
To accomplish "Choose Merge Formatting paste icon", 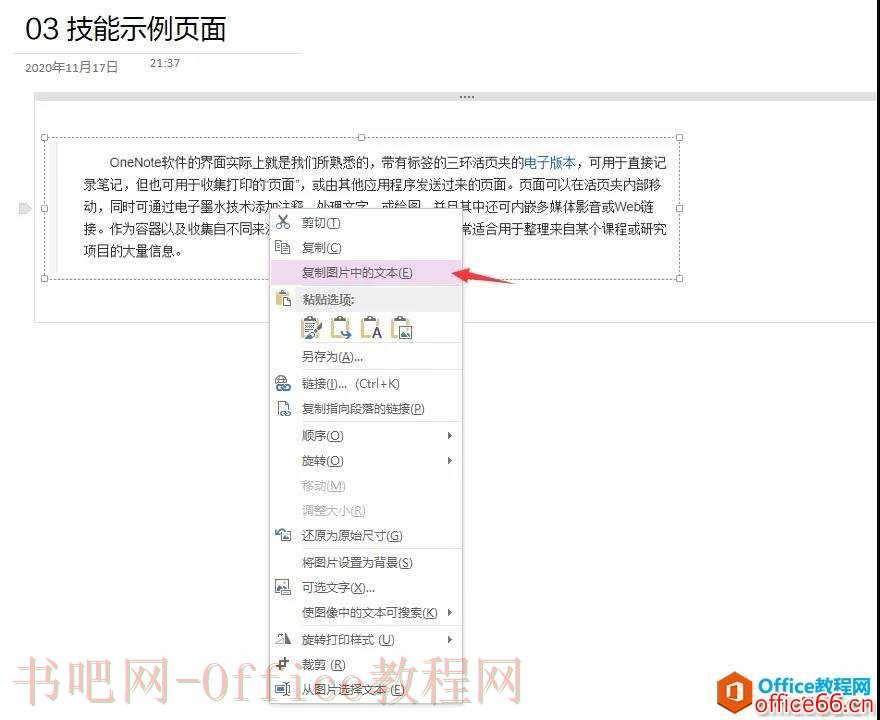I will point(342,328).
